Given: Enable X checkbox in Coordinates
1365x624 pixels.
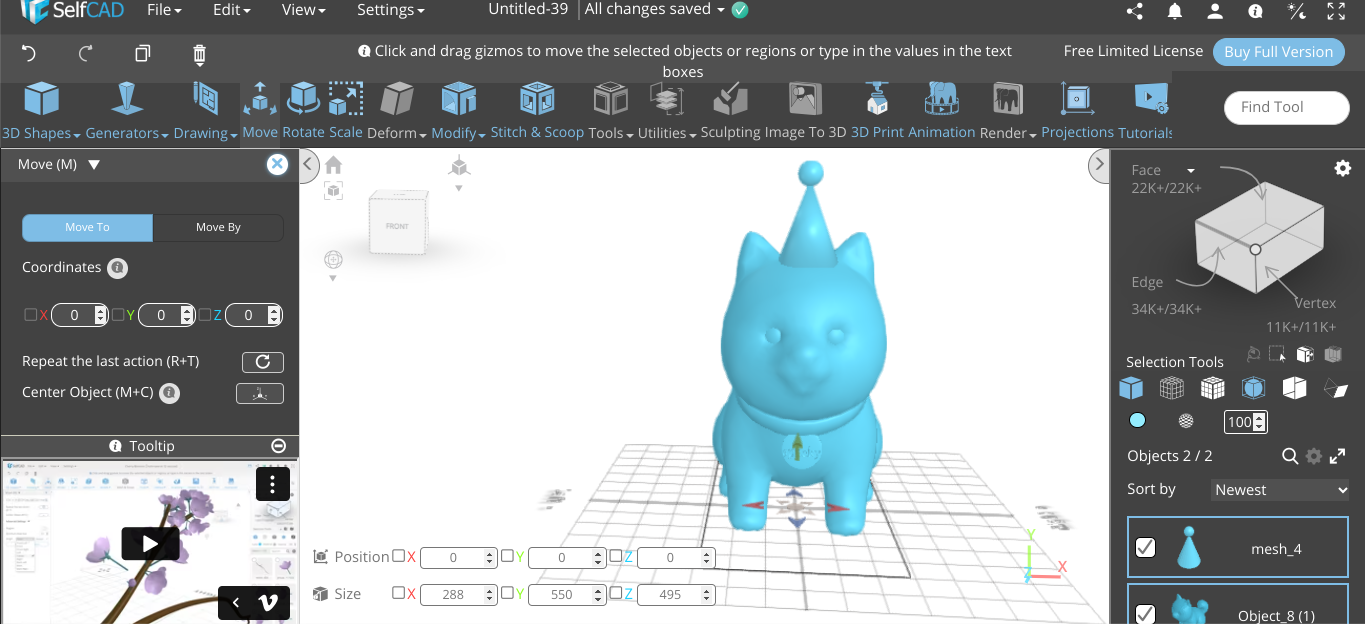Looking at the screenshot, I should pos(30,315).
